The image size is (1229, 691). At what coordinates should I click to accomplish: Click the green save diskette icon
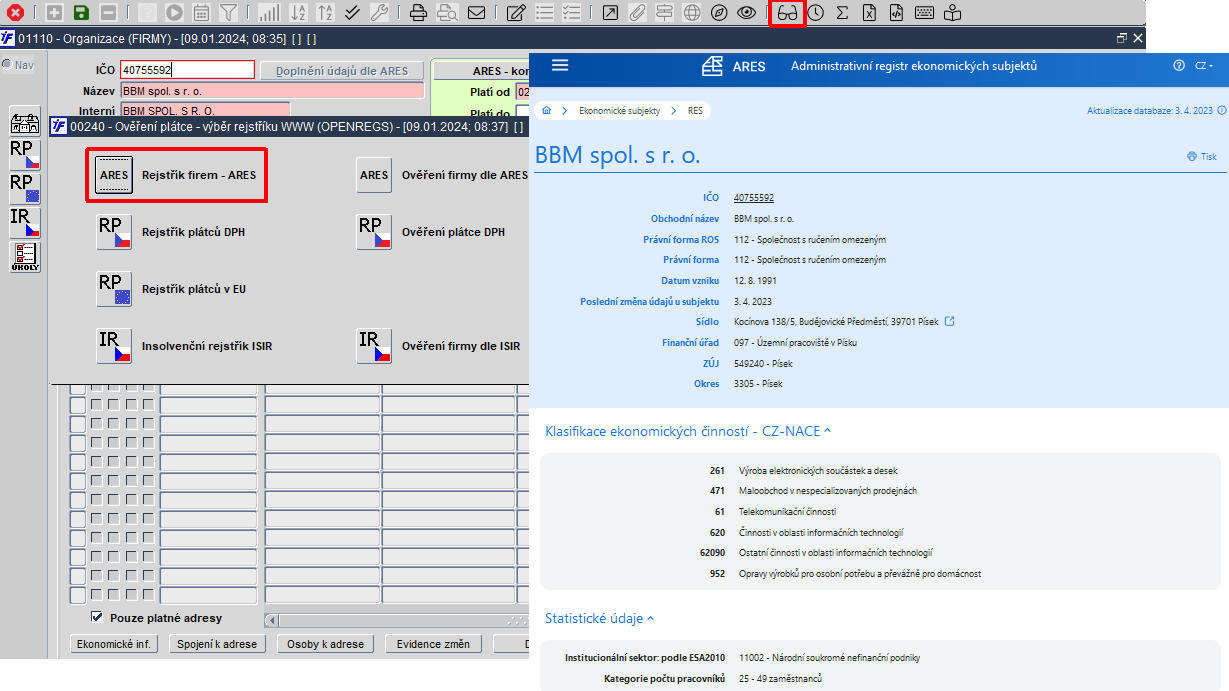(x=81, y=13)
